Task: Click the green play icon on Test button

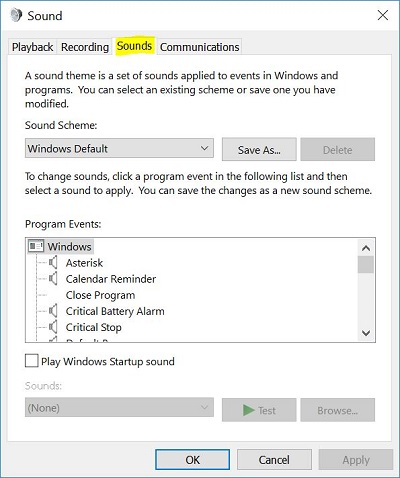Action: click(x=248, y=410)
